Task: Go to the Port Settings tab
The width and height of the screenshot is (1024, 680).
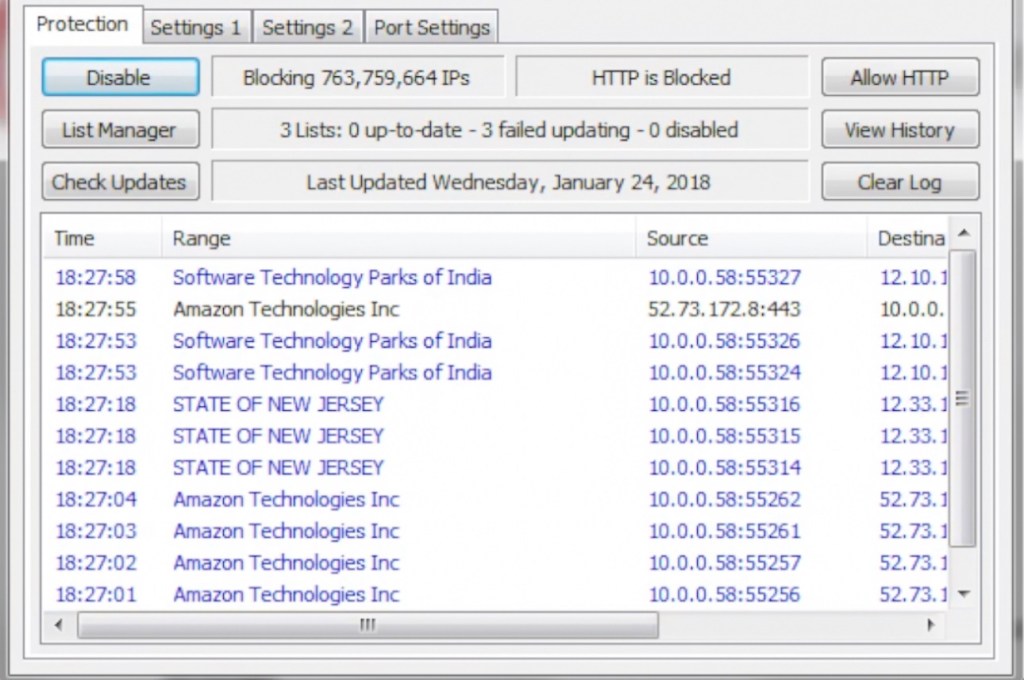Action: click(431, 28)
